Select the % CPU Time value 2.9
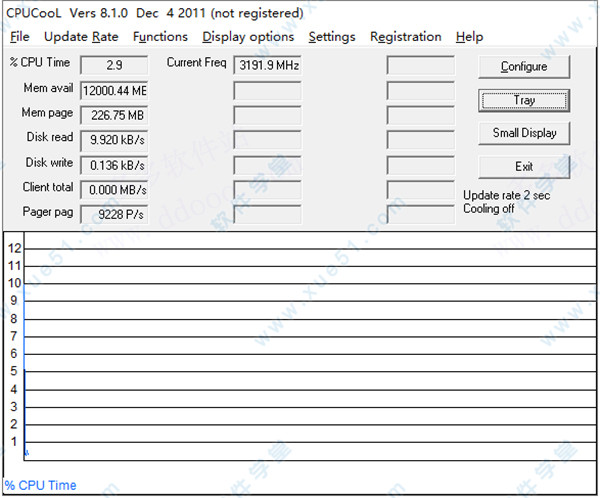The width and height of the screenshot is (600, 498). (x=114, y=65)
